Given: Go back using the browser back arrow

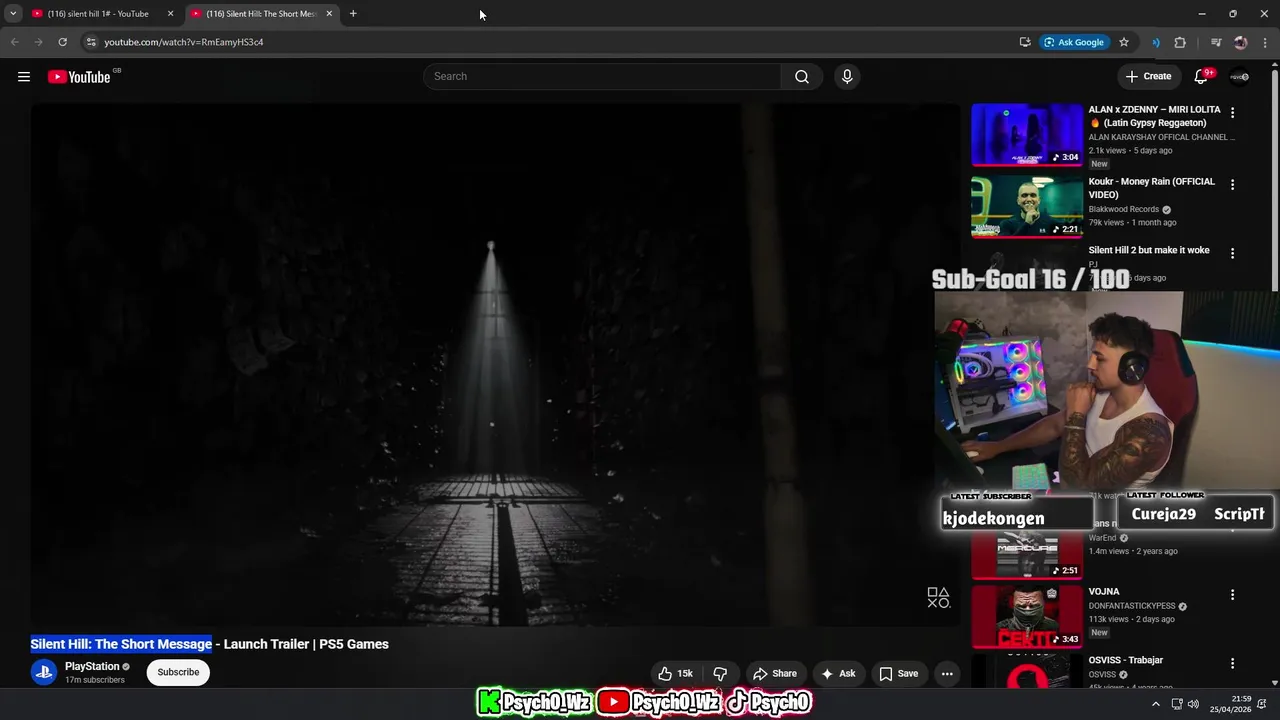Looking at the screenshot, I should [x=14, y=42].
